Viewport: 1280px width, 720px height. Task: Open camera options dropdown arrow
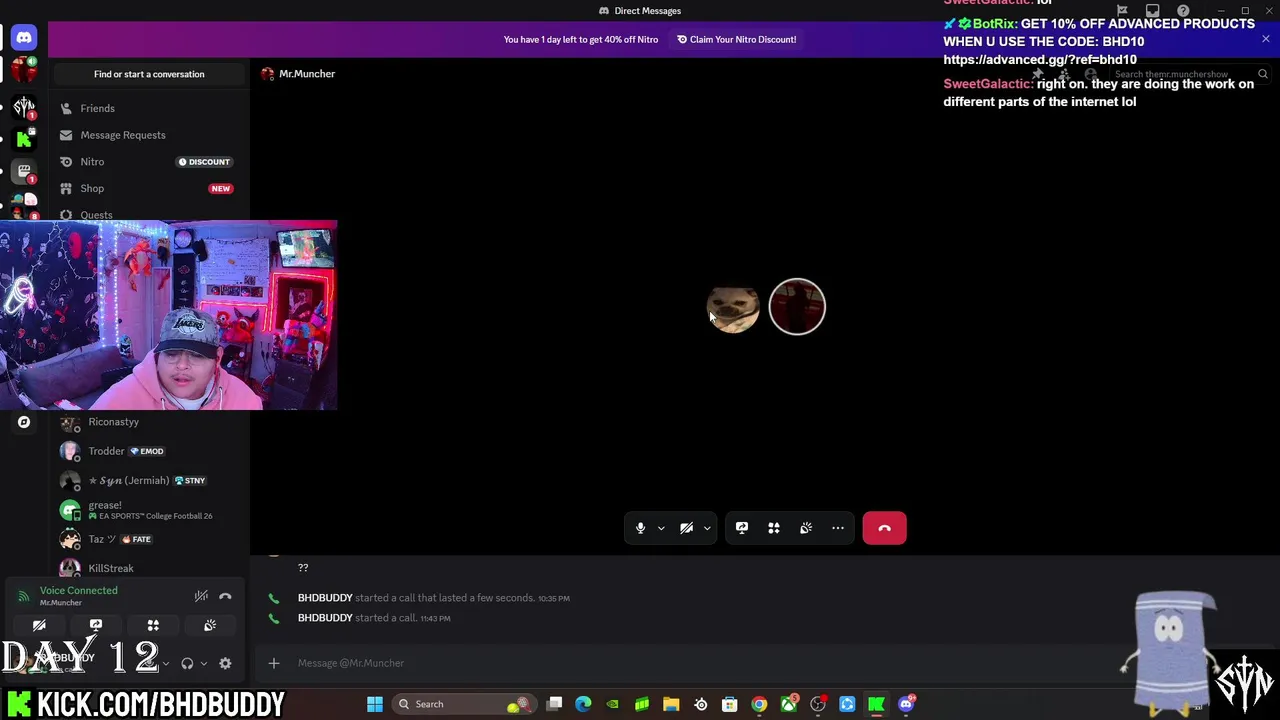click(x=707, y=528)
